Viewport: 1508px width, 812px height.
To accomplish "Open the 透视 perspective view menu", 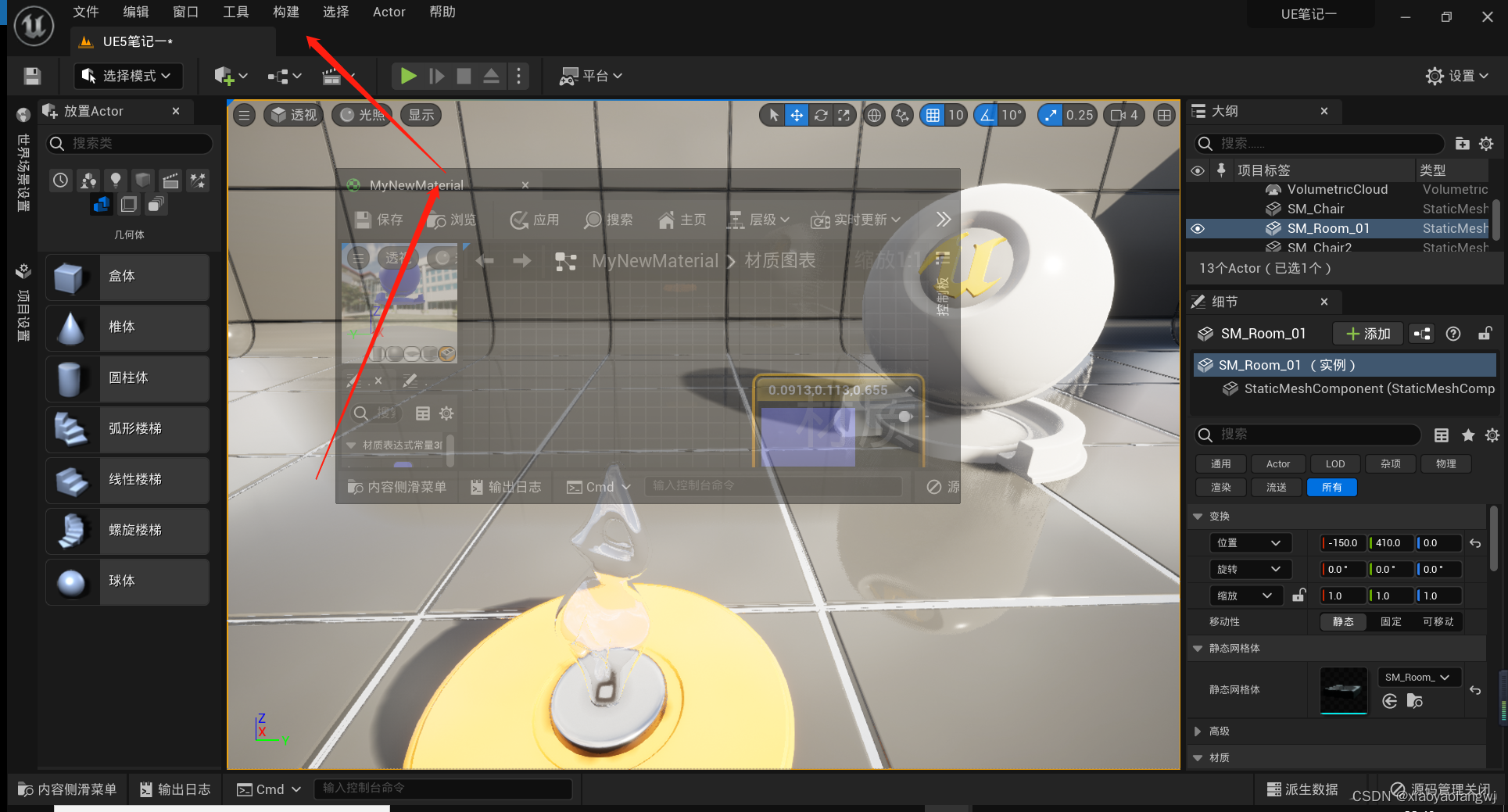I will point(293,116).
